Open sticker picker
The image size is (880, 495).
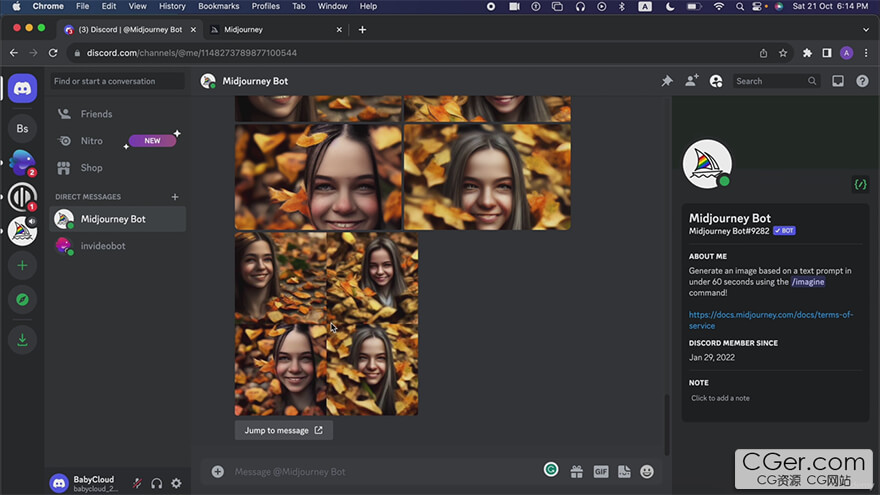point(624,471)
